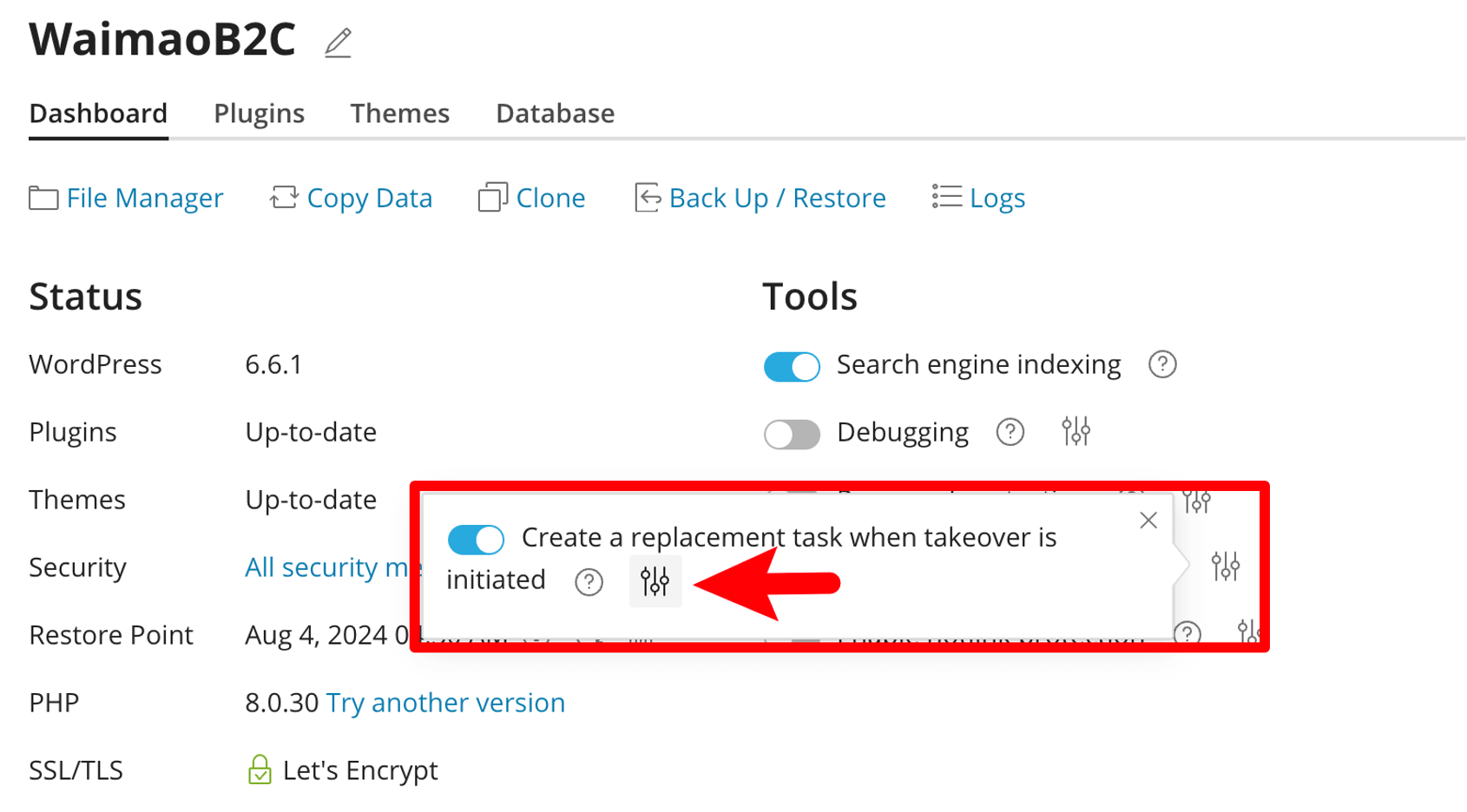Click the Back Up / Restore icon
Screen dimensions: 1467x812
(646, 198)
